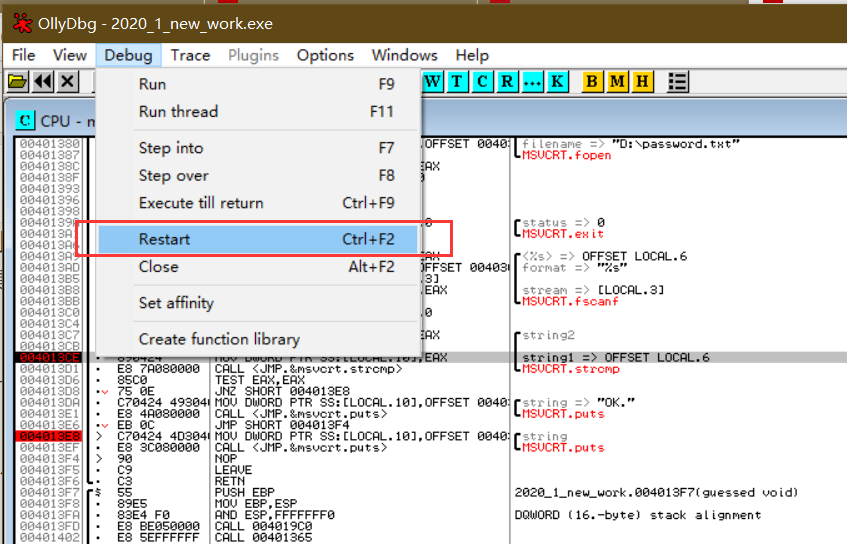Choose Close (Alt+F2) in Debug menu
The width and height of the screenshot is (847, 544).
coord(258,267)
